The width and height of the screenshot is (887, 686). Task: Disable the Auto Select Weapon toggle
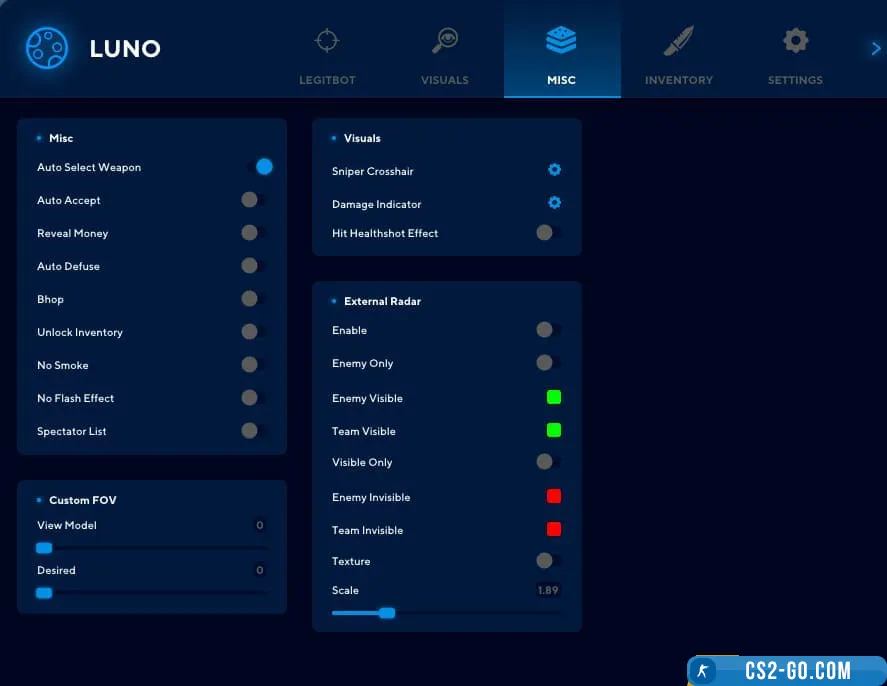coord(259,167)
